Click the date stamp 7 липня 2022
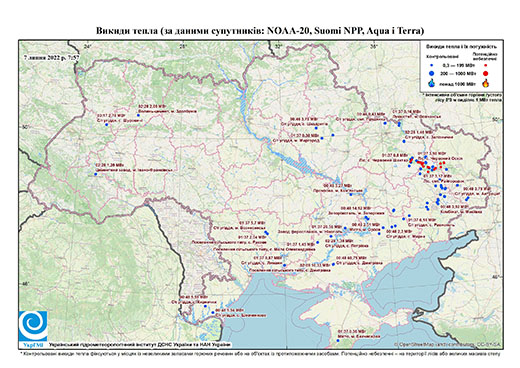The height and width of the screenshot is (368, 520). pyautogui.click(x=51, y=57)
